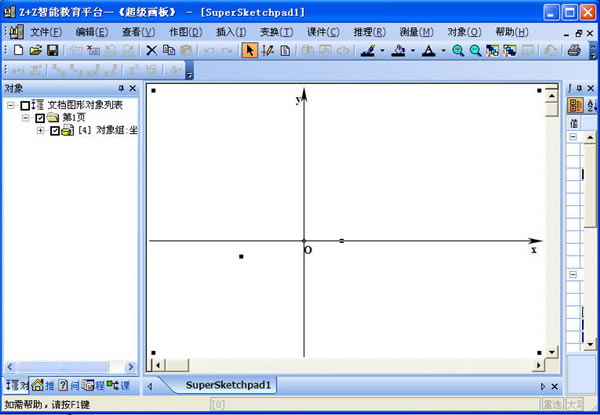Select the arrow pointer tool
Image resolution: width=600 pixels, height=415 pixels.
pyautogui.click(x=249, y=50)
